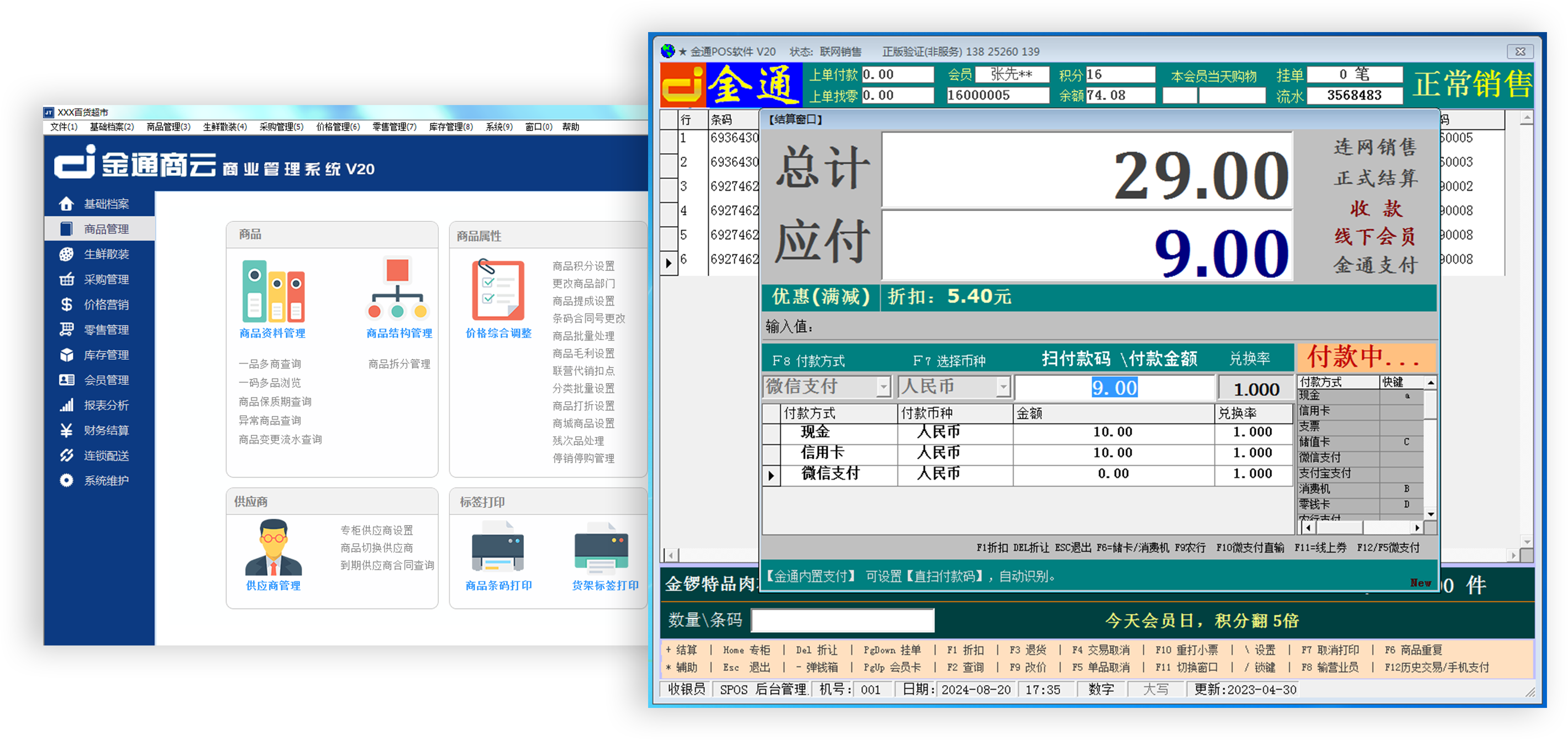Open the 商品管理(3) menu
Image resolution: width=1568 pixels, height=740 pixels.
point(169,127)
